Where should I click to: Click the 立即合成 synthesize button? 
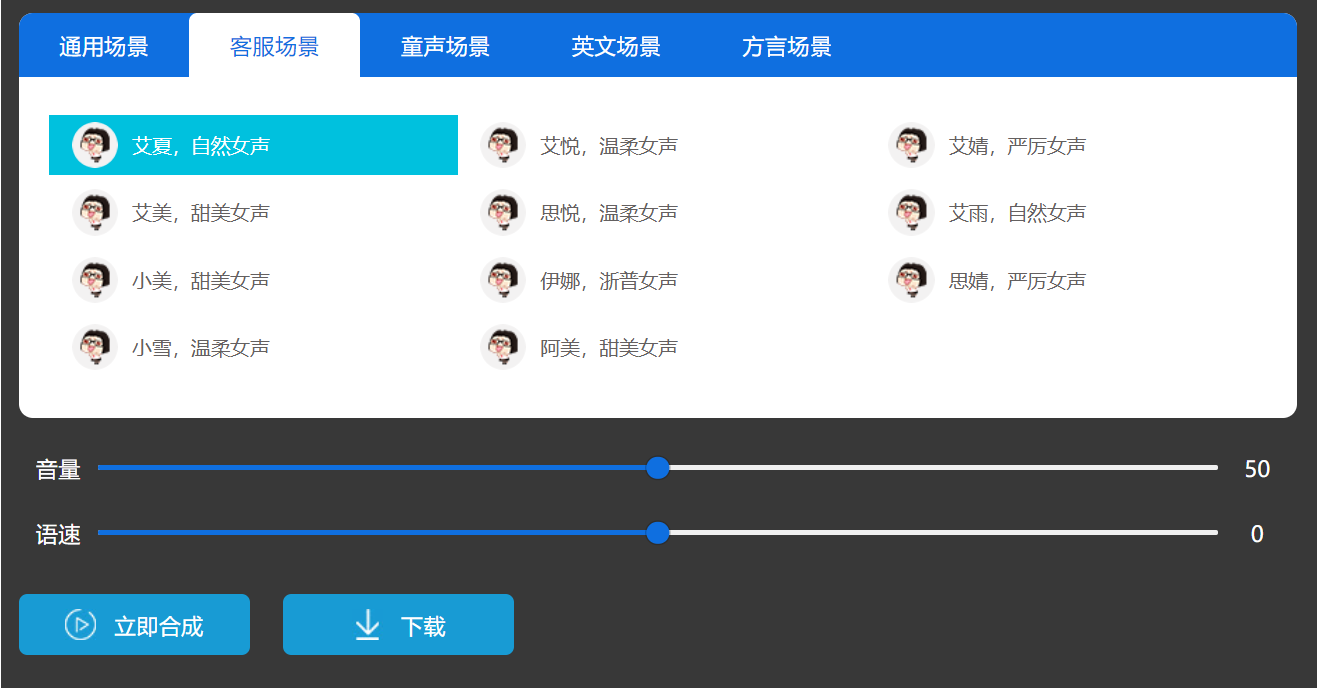134,625
